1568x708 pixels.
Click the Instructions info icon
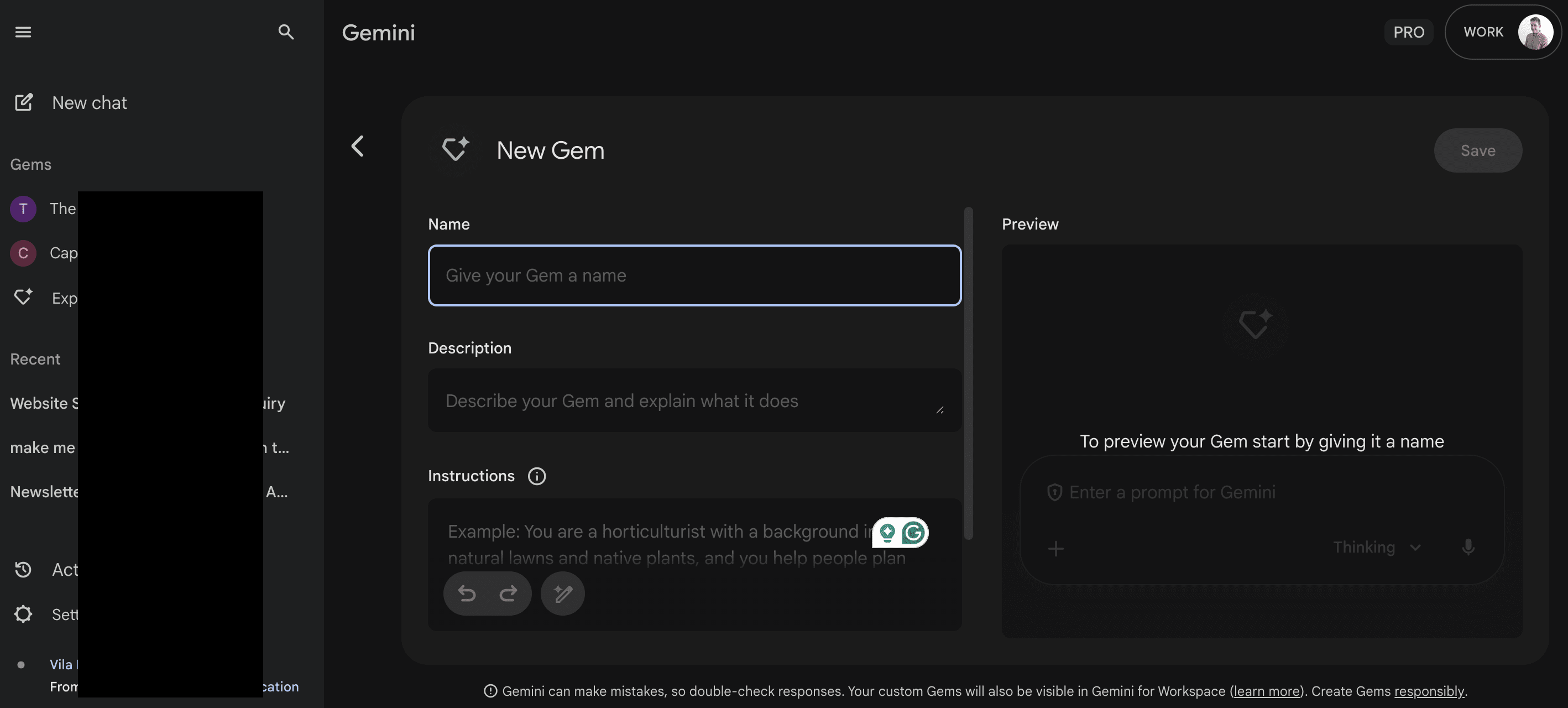(536, 476)
